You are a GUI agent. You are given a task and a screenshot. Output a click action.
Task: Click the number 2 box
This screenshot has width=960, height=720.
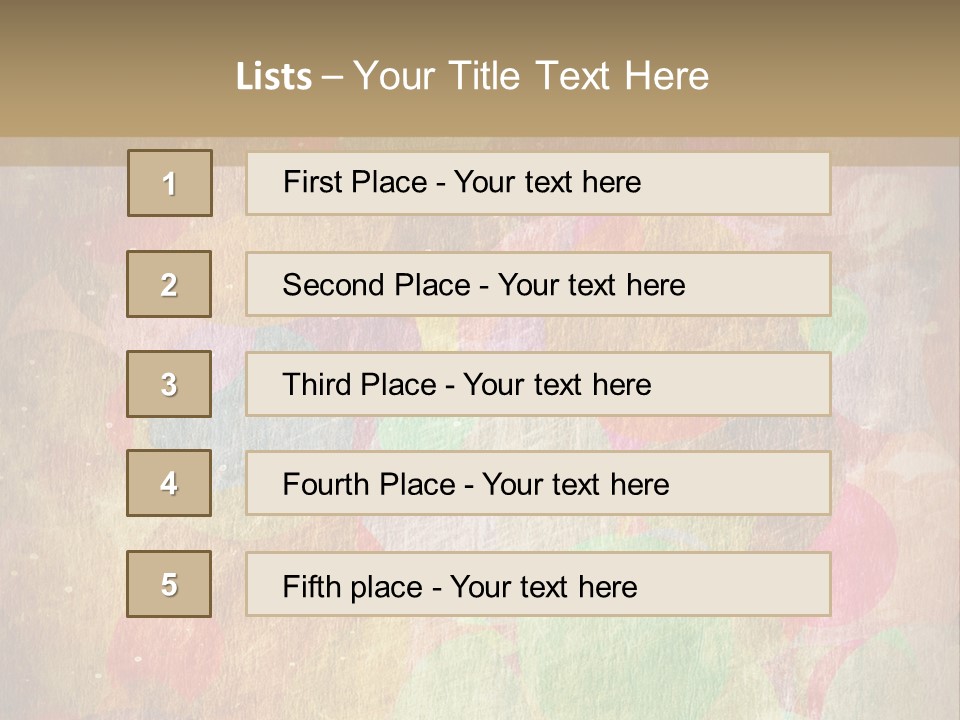tap(169, 284)
